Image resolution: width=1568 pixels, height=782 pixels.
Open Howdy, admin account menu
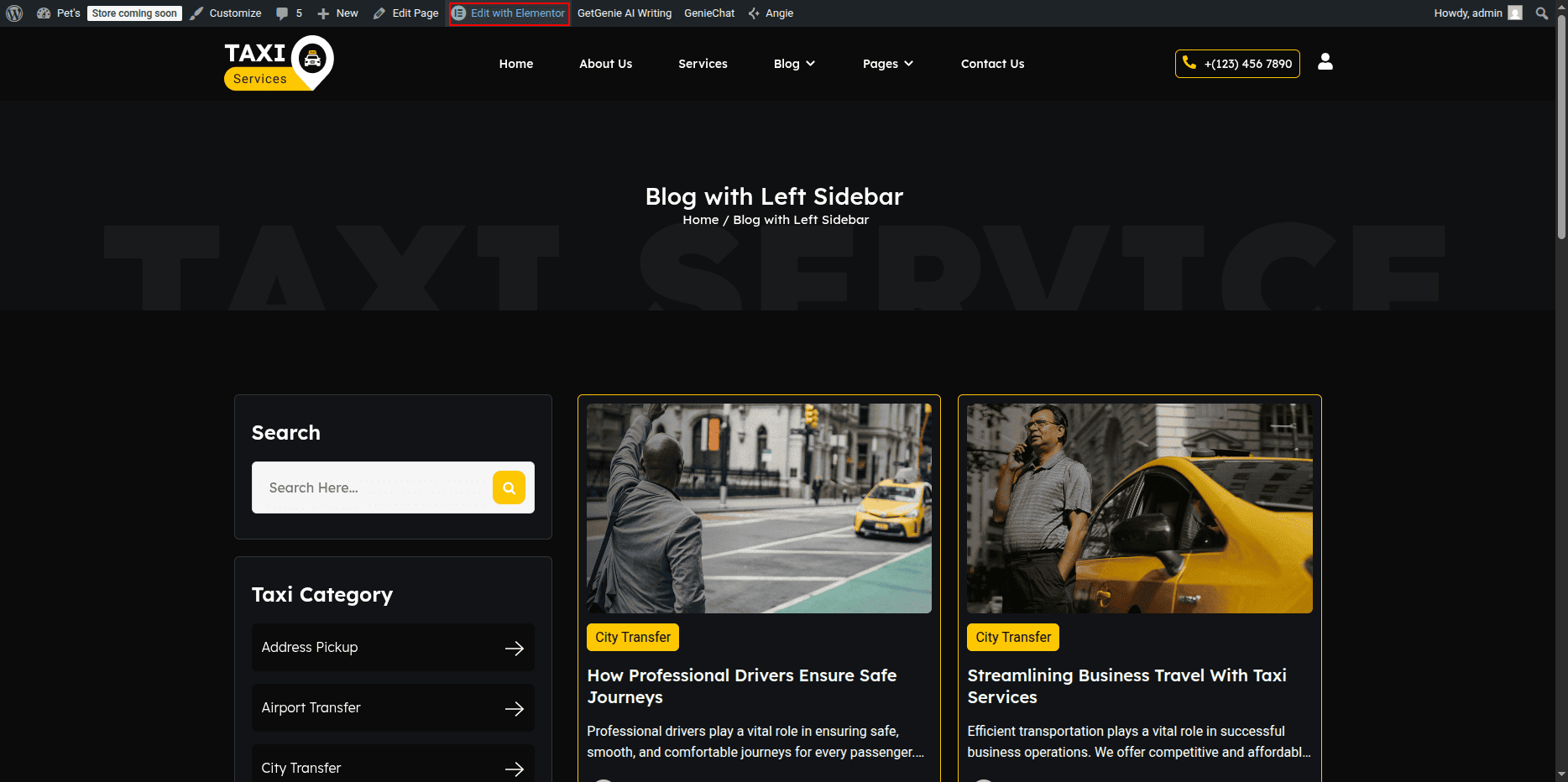tap(1477, 13)
